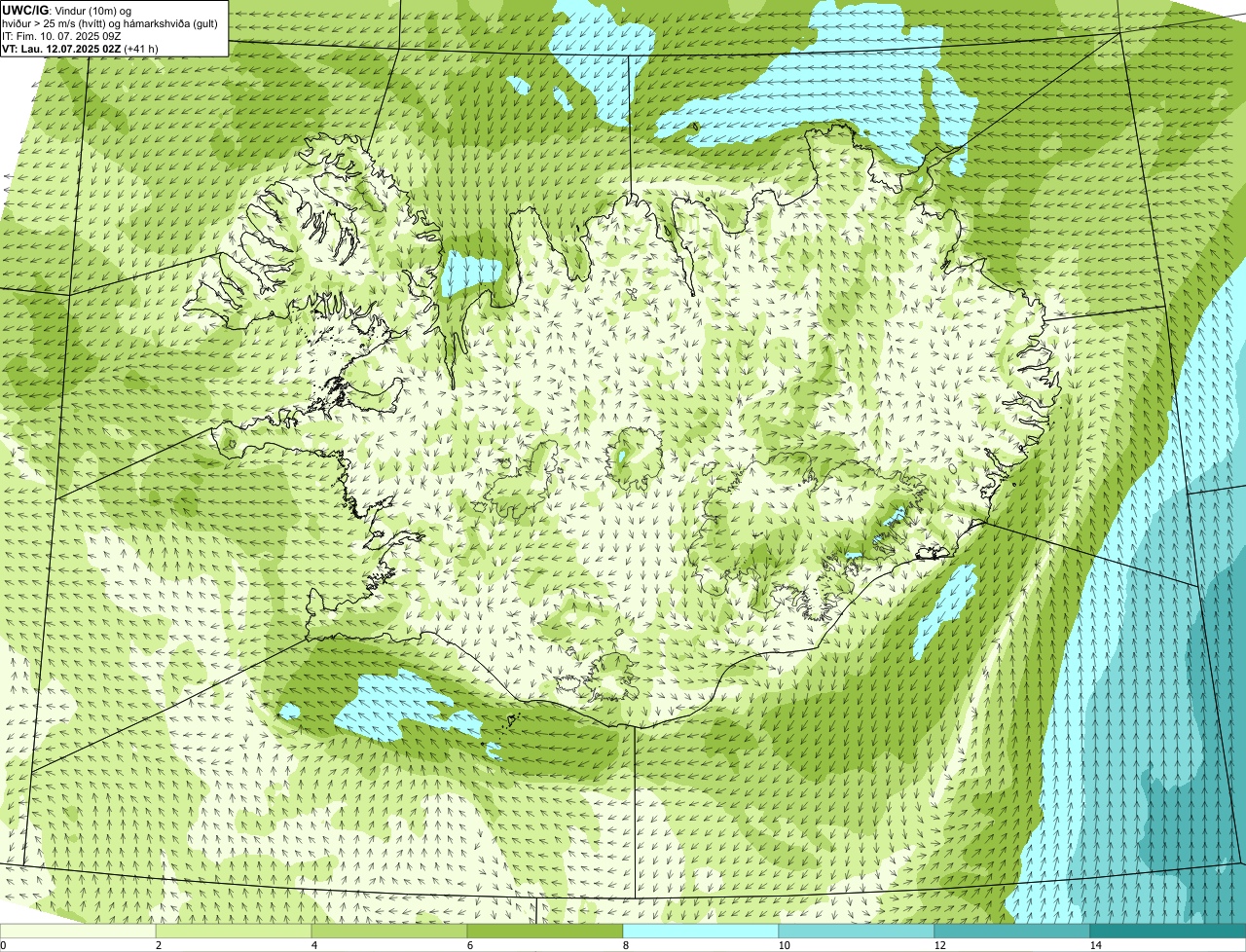Click the "IT: Fim. 10. 07. 2025 09Z" line
This screenshot has width=1246, height=952.
click(61, 36)
